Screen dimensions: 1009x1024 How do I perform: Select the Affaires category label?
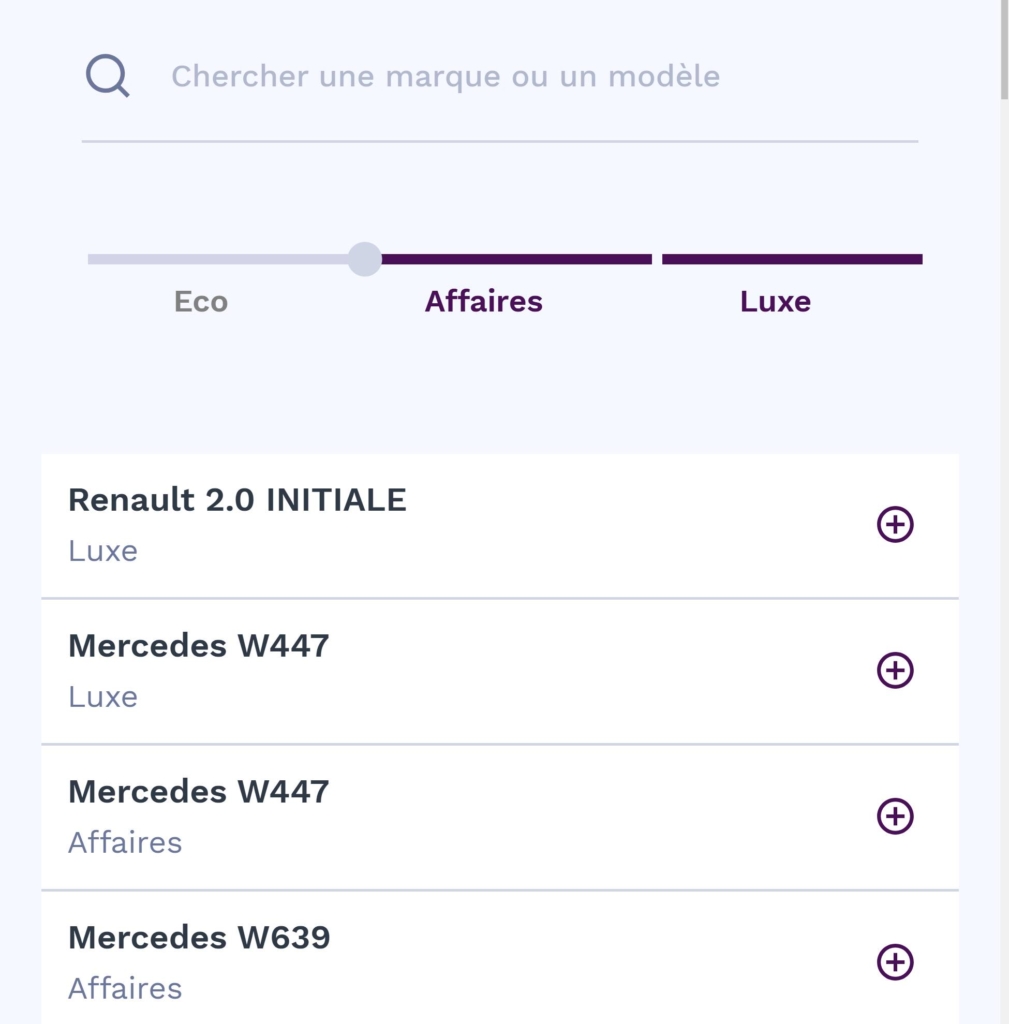click(x=483, y=302)
